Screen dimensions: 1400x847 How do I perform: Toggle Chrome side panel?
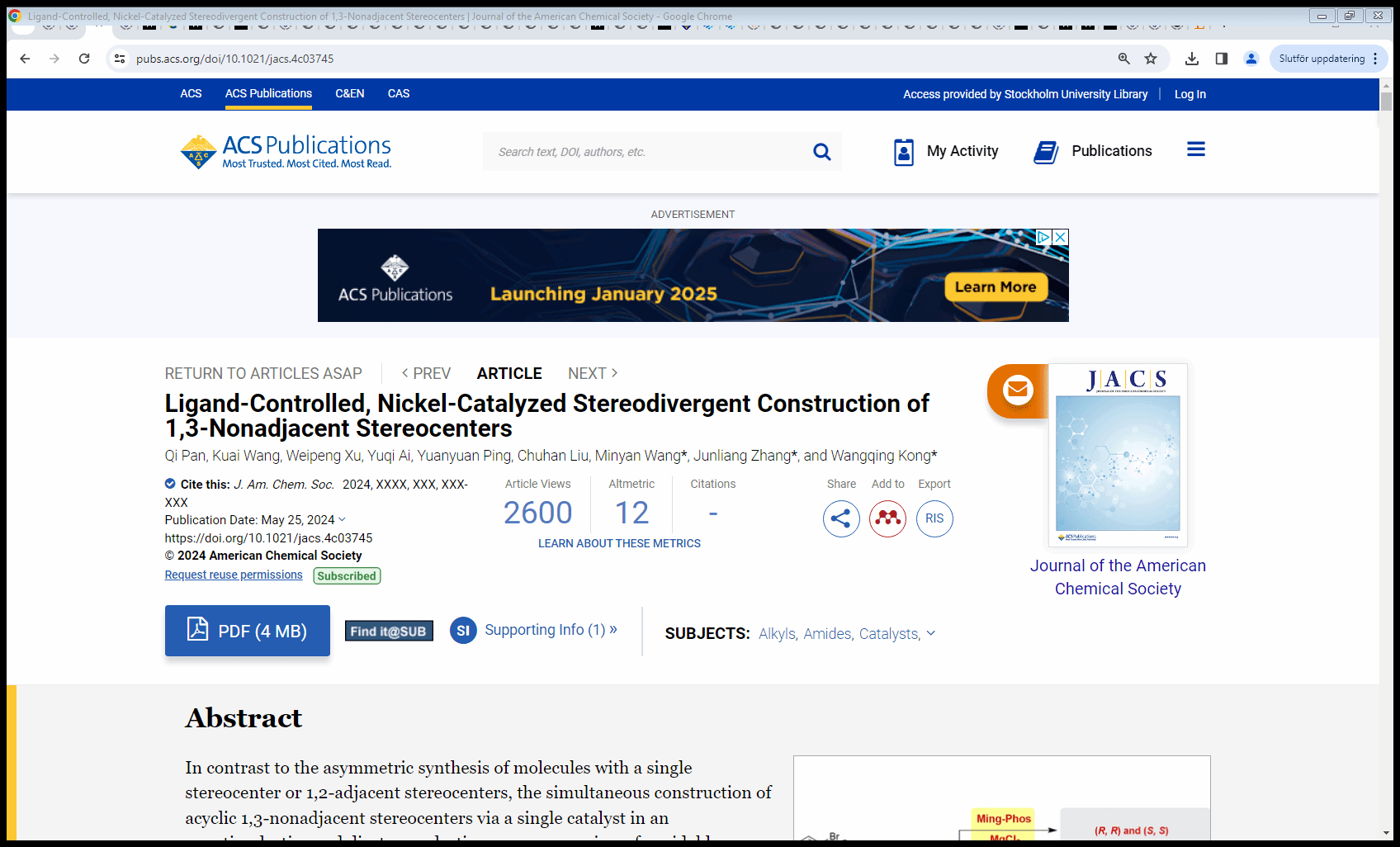(1222, 59)
